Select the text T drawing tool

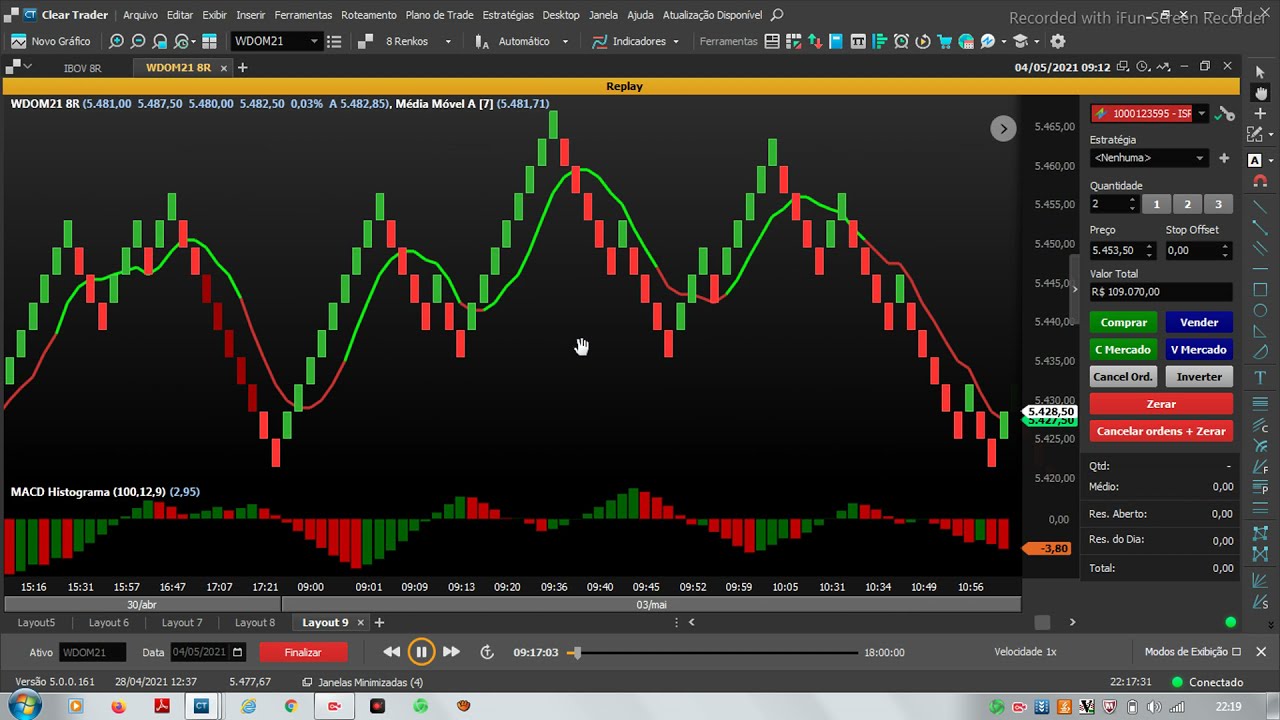(x=1260, y=376)
